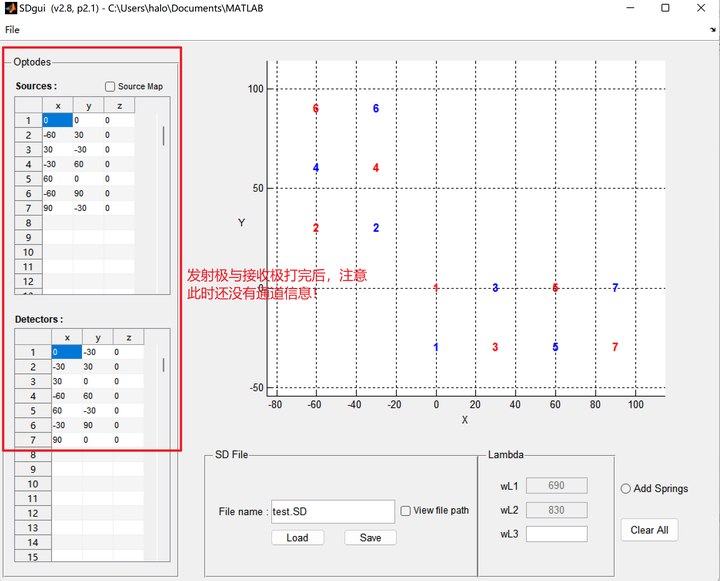The image size is (720, 581).
Task: Click blue detector marker 4 on plot
Action: 315,168
